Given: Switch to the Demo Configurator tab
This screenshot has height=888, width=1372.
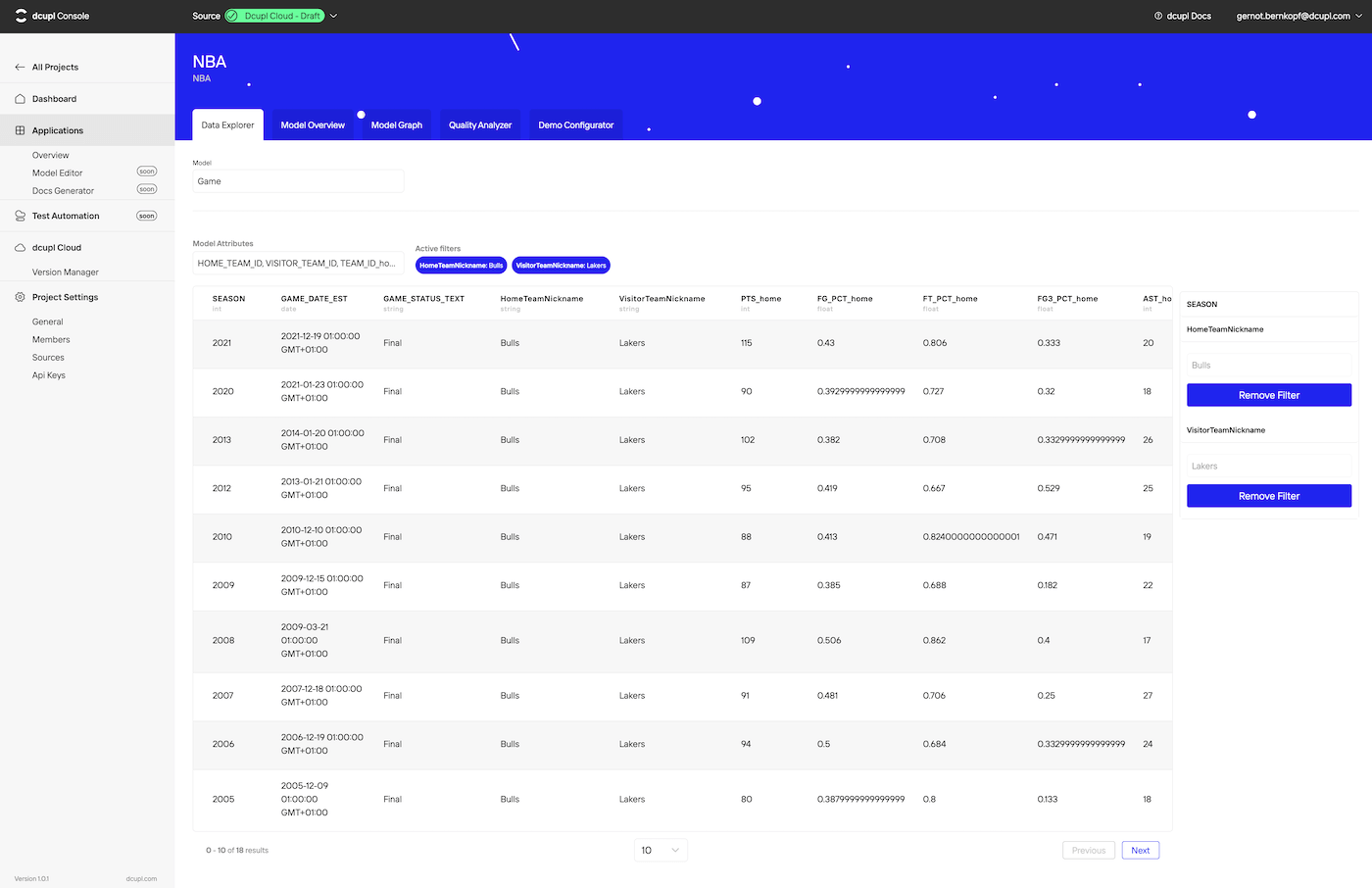Looking at the screenshot, I should [x=576, y=124].
